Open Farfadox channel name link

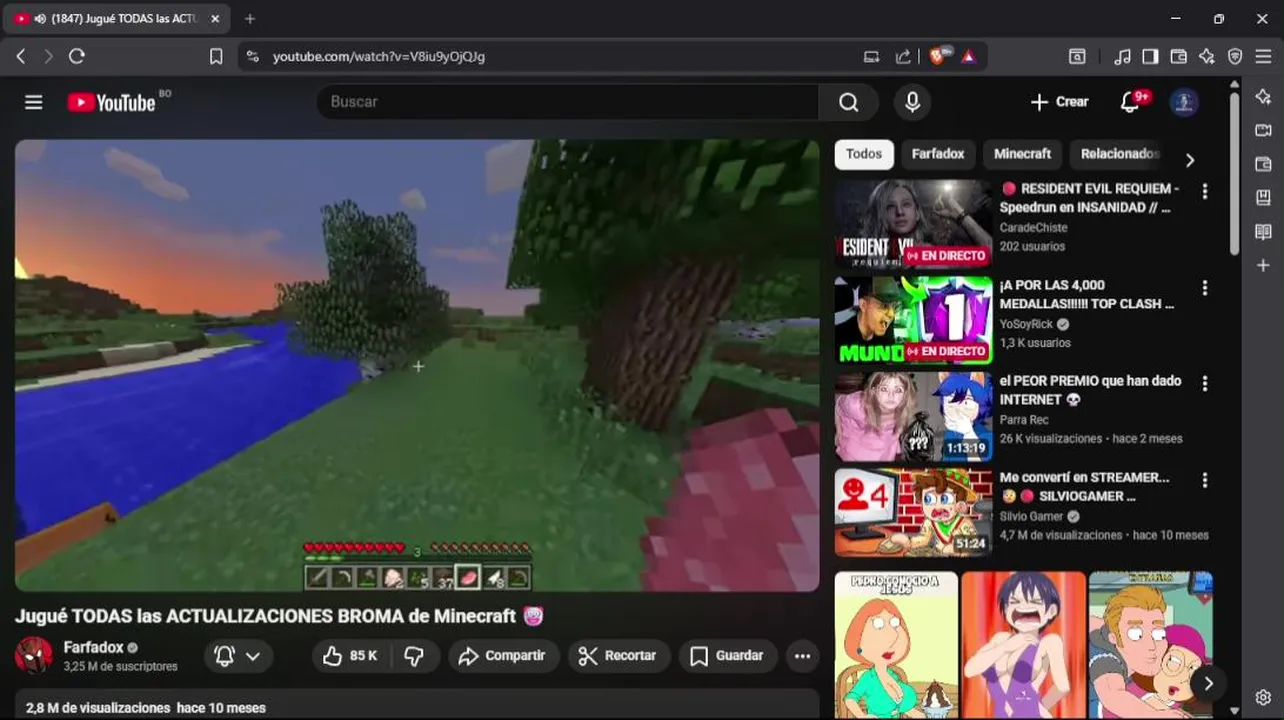[94, 647]
